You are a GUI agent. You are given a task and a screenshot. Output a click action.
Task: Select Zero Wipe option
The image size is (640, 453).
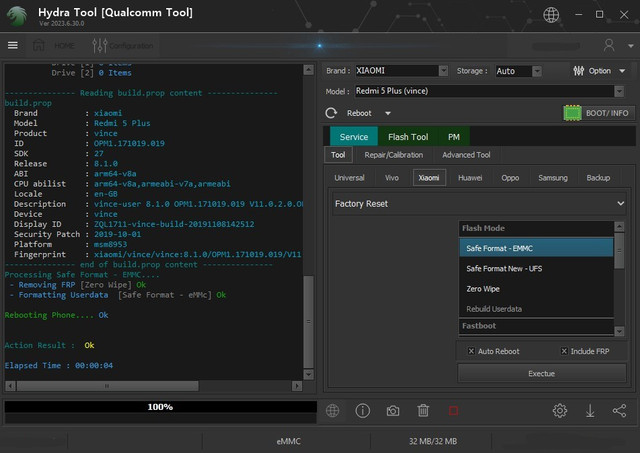pyautogui.click(x=536, y=289)
